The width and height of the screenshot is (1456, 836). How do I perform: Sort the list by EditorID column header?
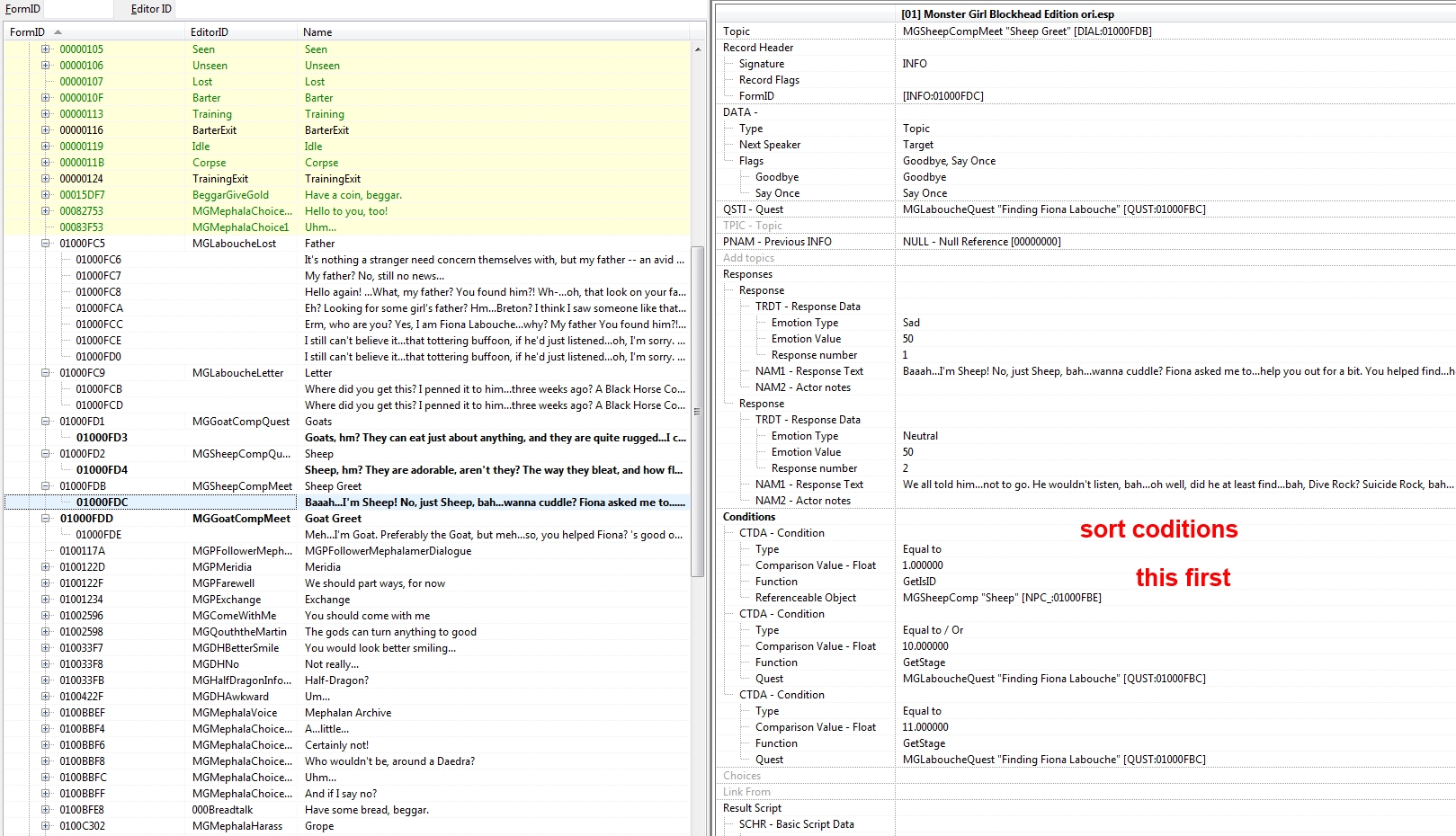tap(240, 31)
